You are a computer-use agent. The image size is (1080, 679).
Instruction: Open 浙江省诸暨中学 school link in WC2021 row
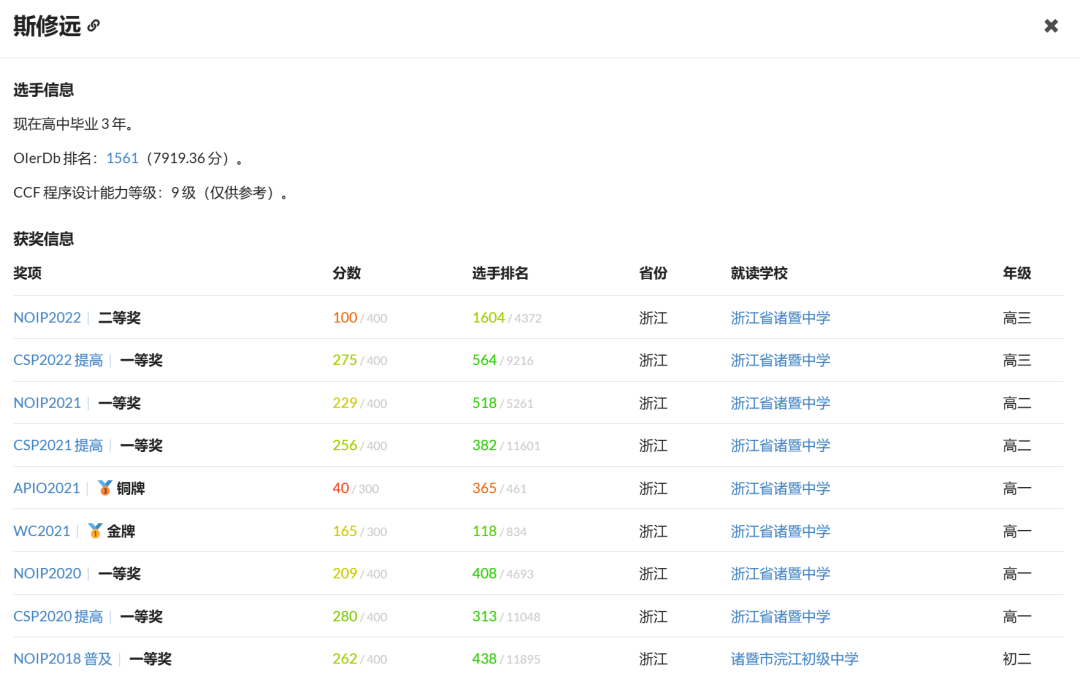[780, 531]
